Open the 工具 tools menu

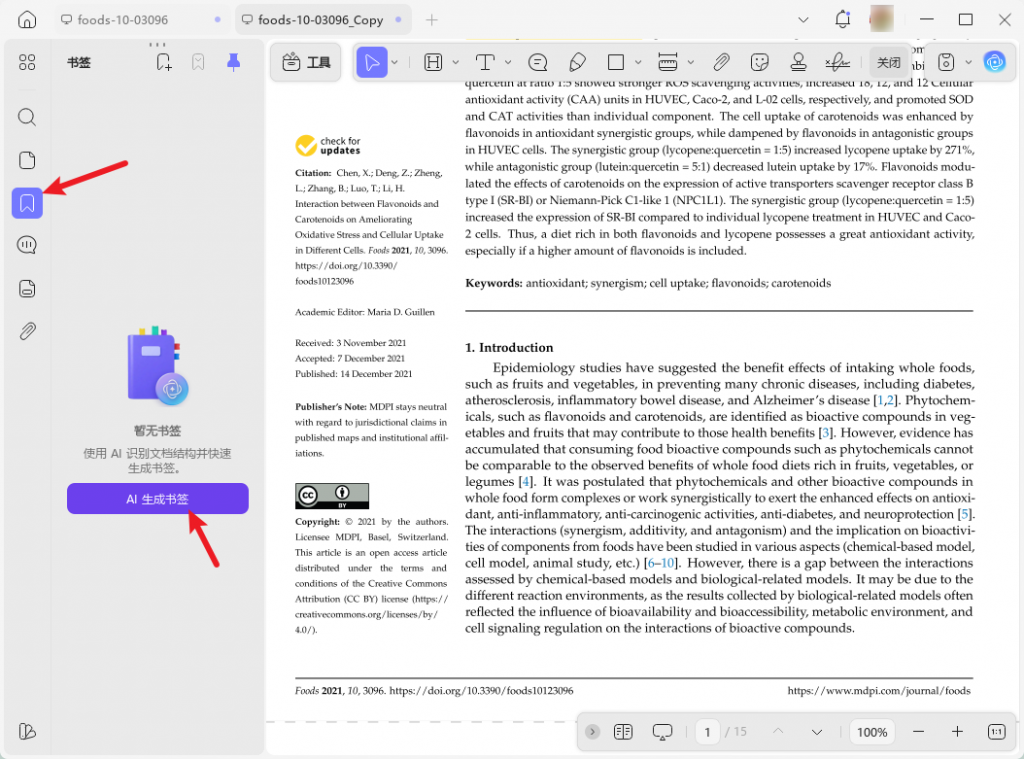(306, 62)
